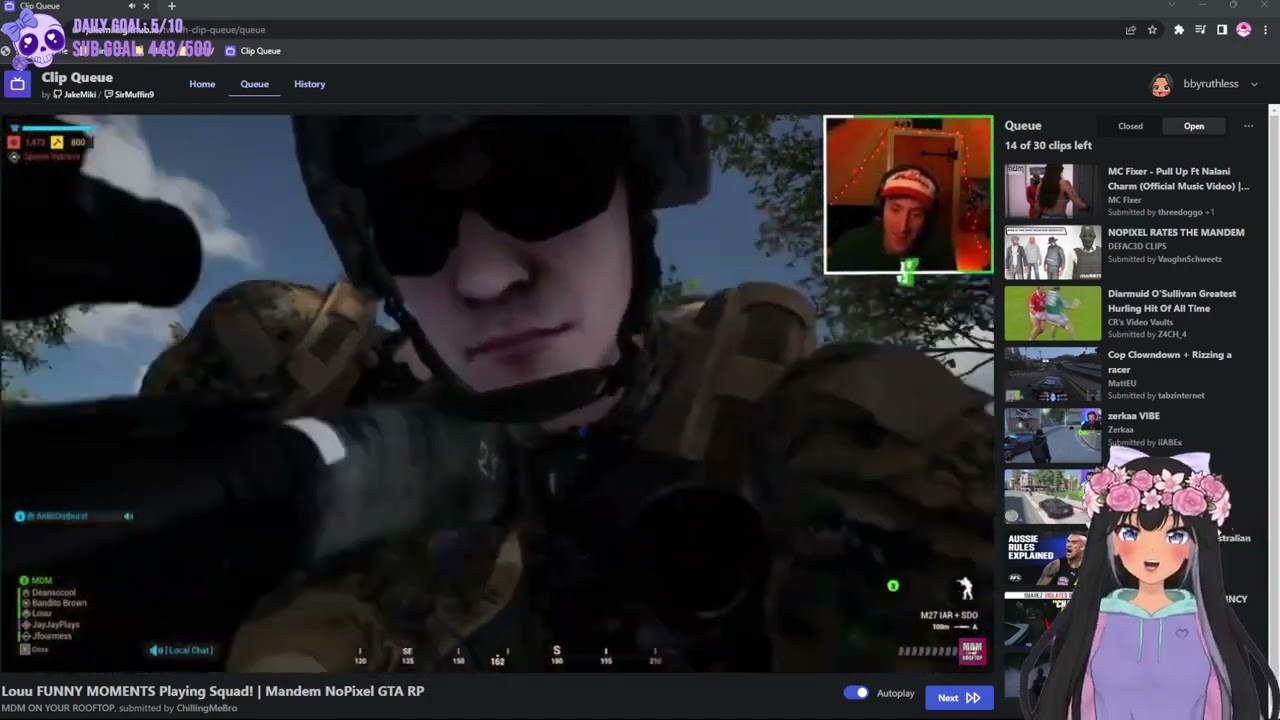The height and width of the screenshot is (720, 1280).
Task: Bookmark this page with the star icon
Action: point(1152,30)
